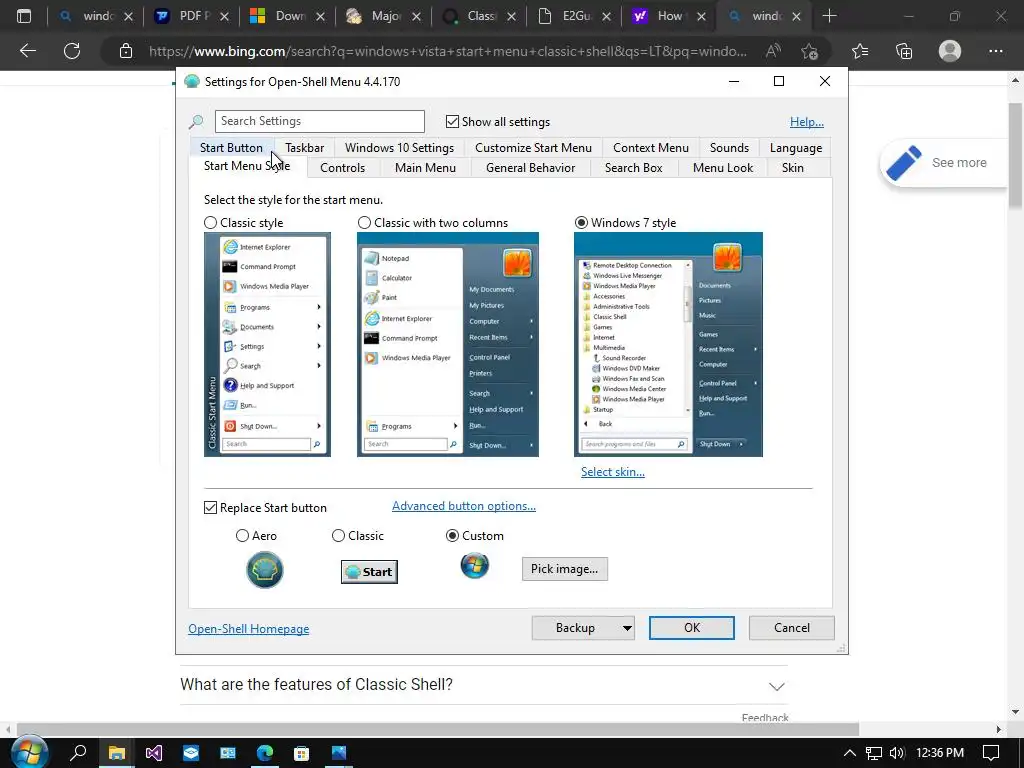1024x768 pixels.
Task: Click Cancel in Open-Shell settings
Action: point(792,628)
